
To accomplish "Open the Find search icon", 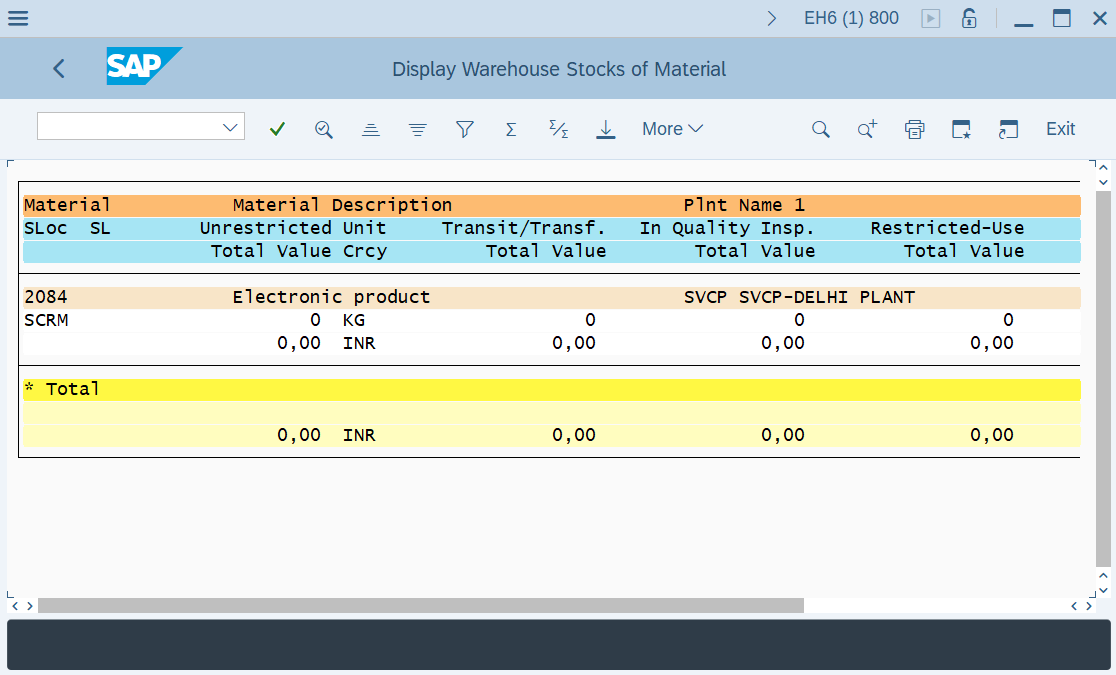I will click(820, 129).
